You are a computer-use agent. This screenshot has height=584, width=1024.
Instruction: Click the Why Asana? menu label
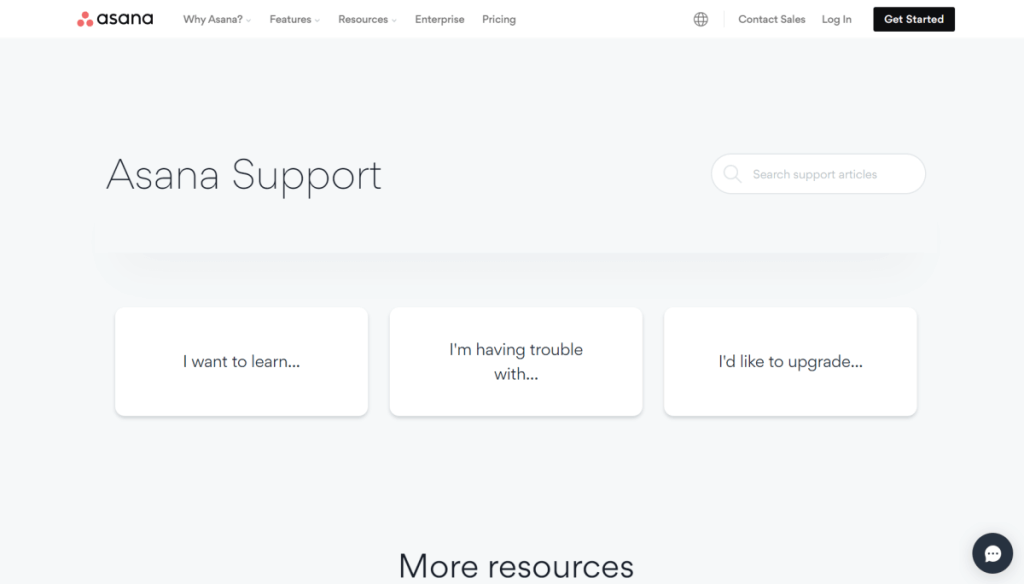211,18
